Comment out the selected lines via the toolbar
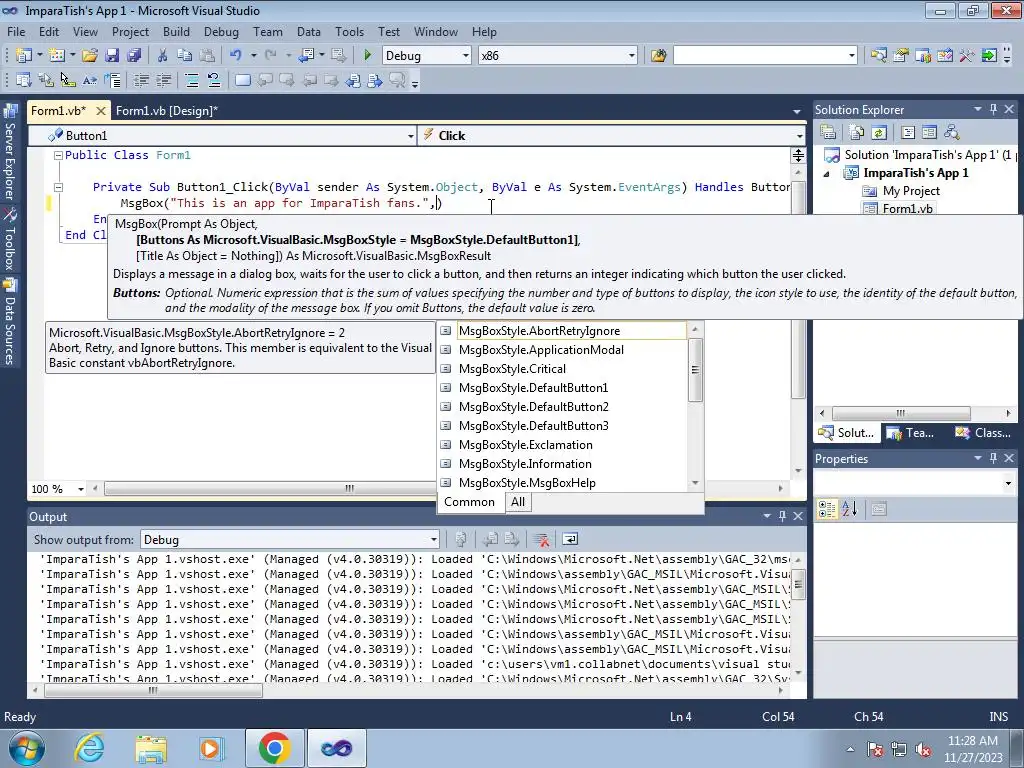 click(191, 80)
